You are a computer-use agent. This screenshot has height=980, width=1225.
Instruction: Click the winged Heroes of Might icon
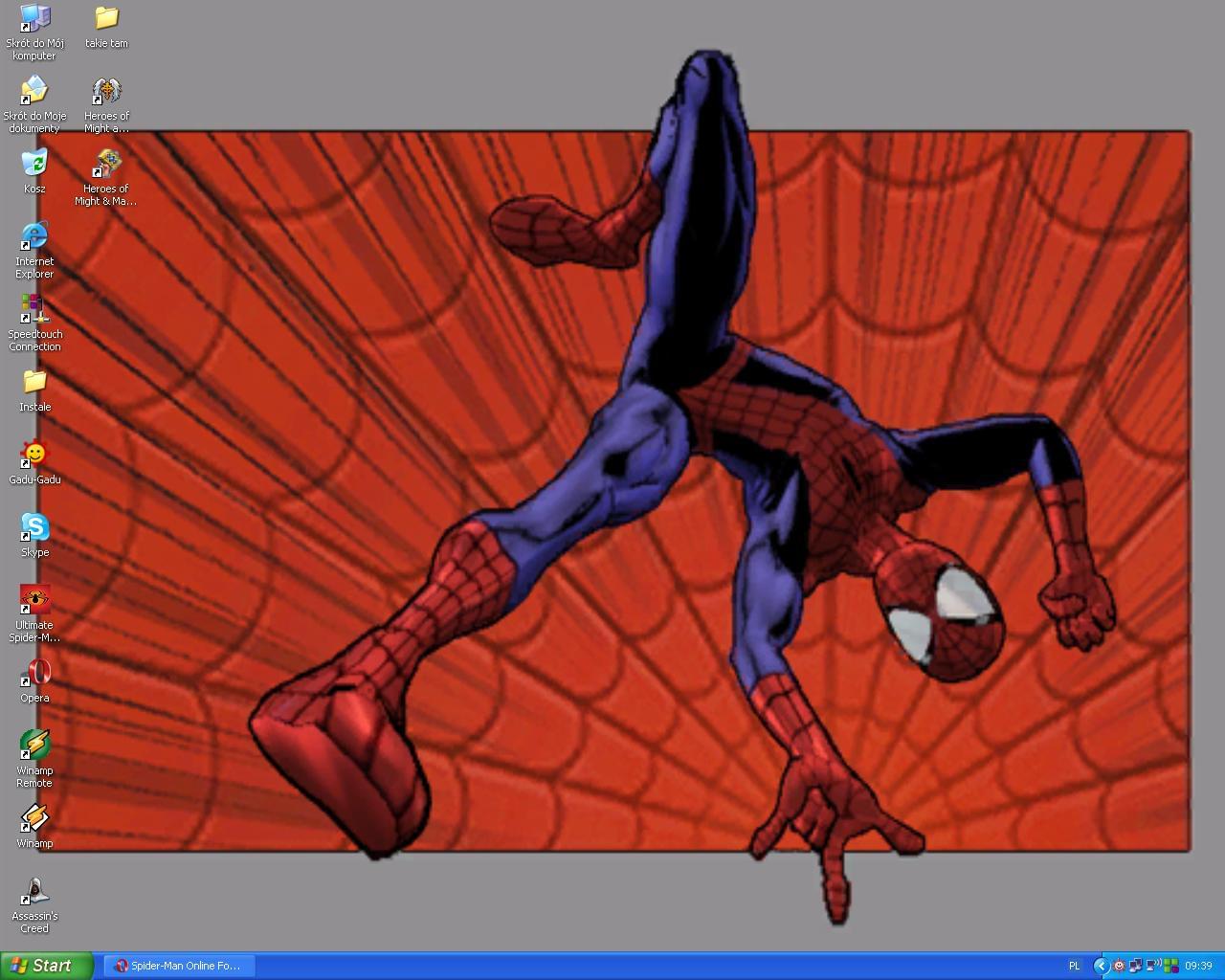click(106, 91)
